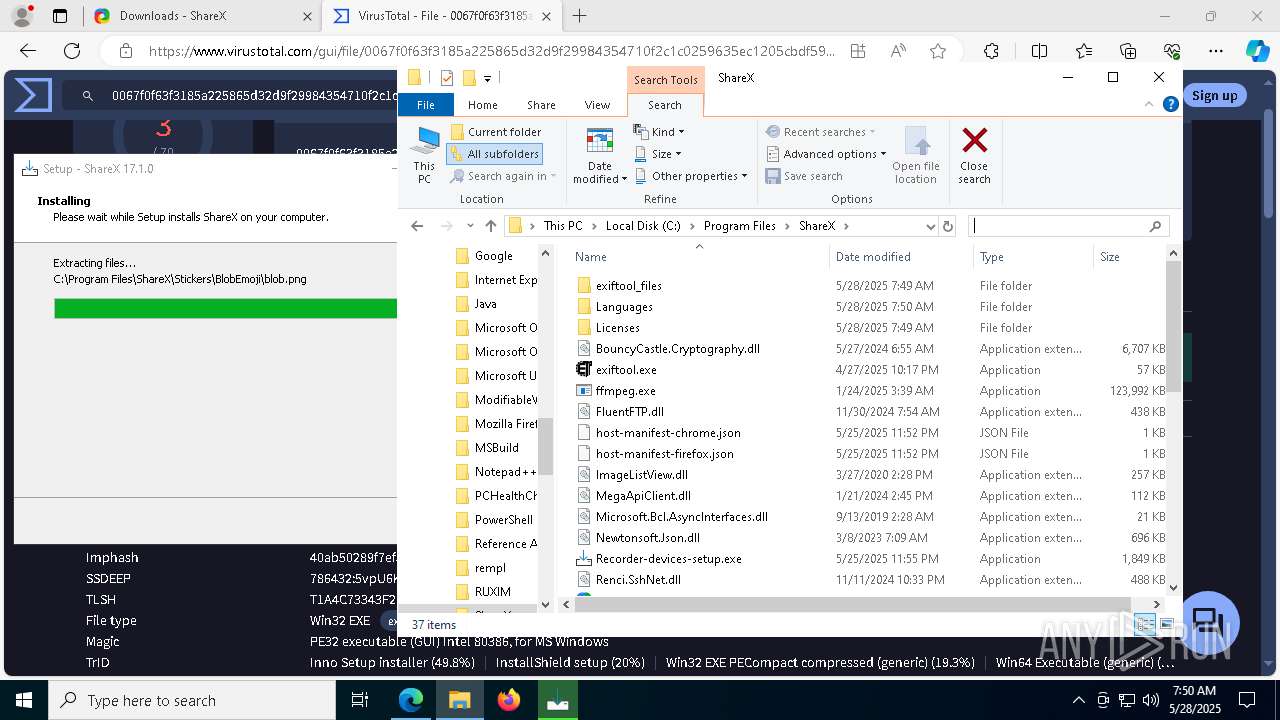The height and width of the screenshot is (720, 1280).
Task: Click Sign up in VirusTotal
Action: click(1214, 96)
